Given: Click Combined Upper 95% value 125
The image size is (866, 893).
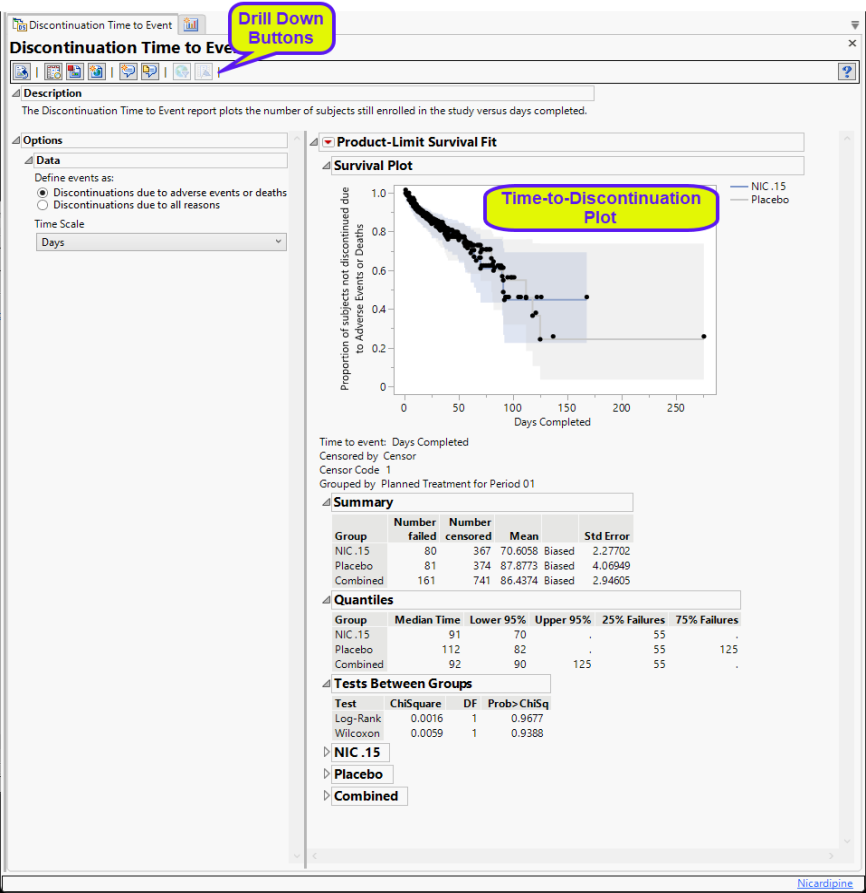Looking at the screenshot, I should coord(581,664).
